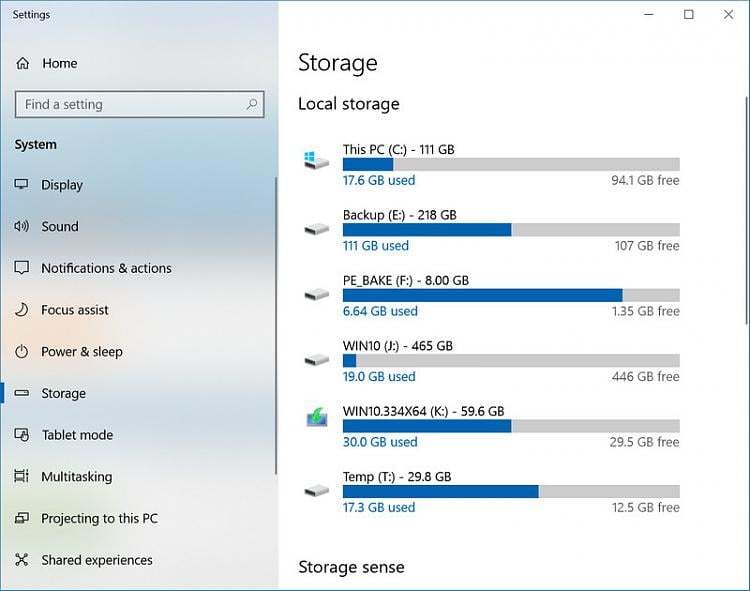The height and width of the screenshot is (591, 750).
Task: Click the main page vertical scrollbar
Action: [745, 210]
